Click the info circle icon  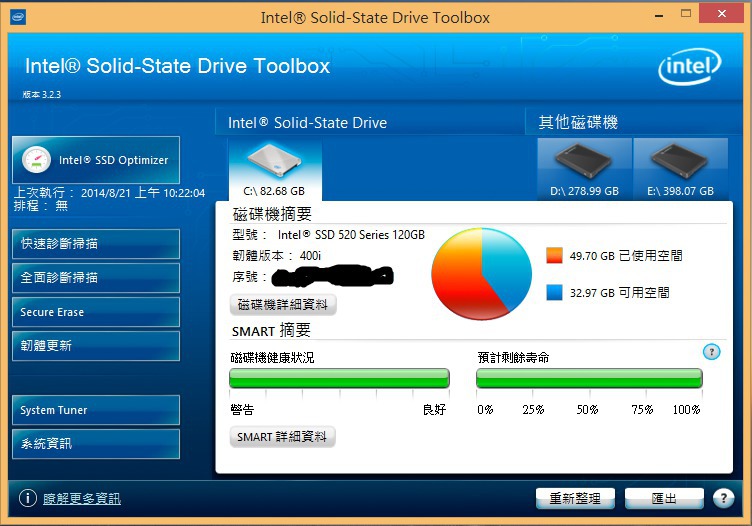pos(28,498)
